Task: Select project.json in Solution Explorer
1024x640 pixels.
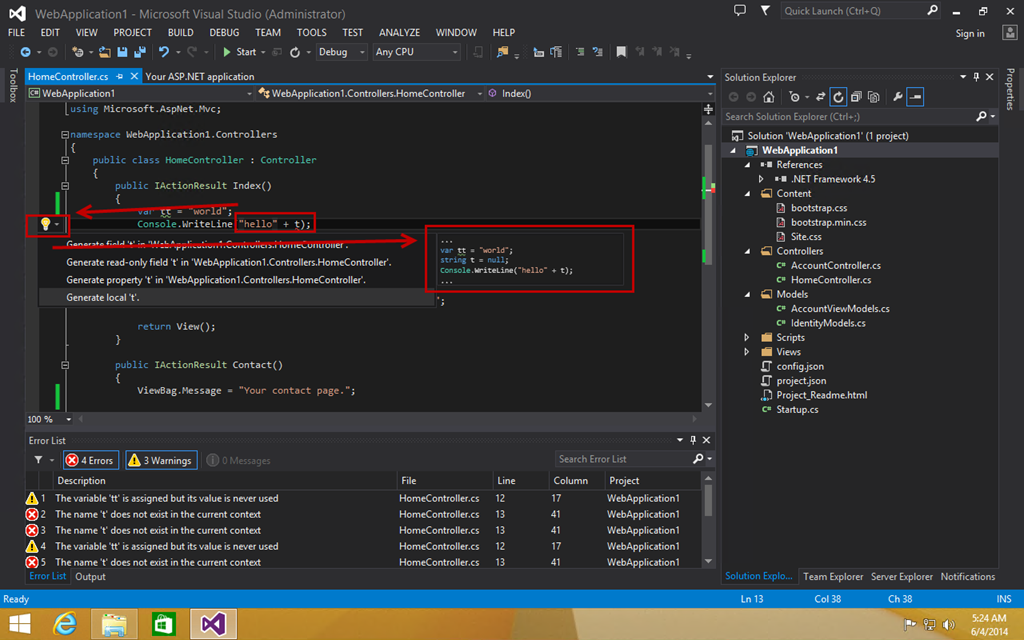Action: point(801,381)
